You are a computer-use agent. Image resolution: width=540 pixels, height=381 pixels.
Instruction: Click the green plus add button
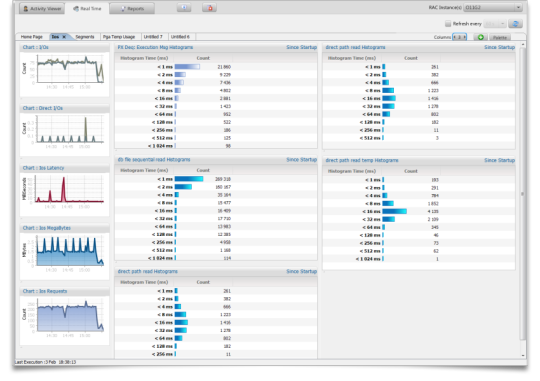[481, 37]
